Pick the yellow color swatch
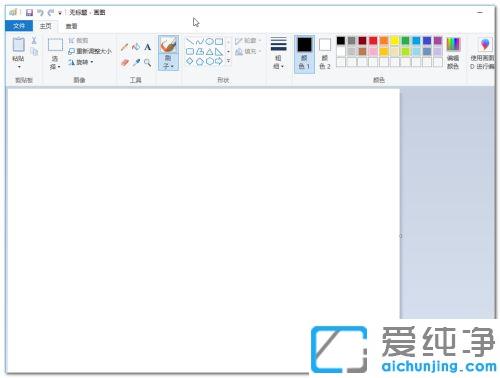 tap(395, 41)
